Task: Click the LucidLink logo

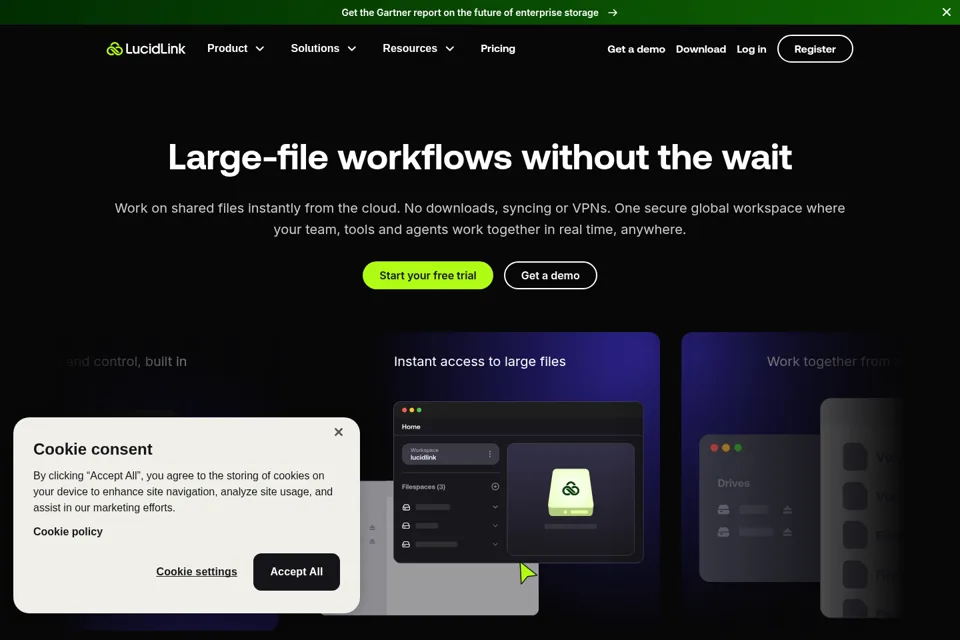Action: 146,49
